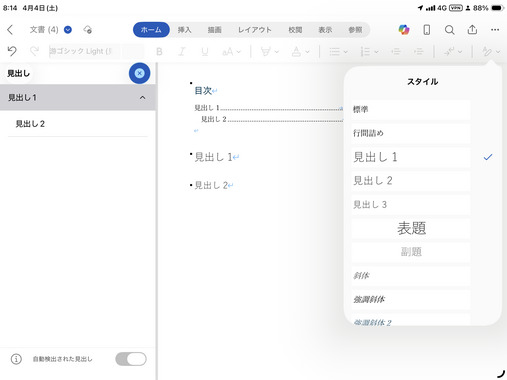Toggle underline formatting
Viewport: 507px width, 380px height.
[205, 51]
